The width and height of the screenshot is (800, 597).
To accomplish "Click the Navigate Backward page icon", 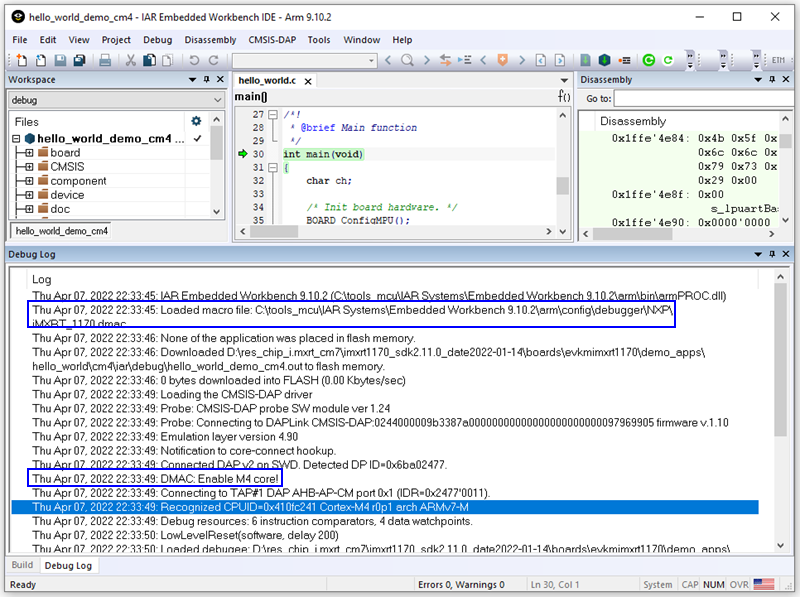I will click(x=541, y=60).
